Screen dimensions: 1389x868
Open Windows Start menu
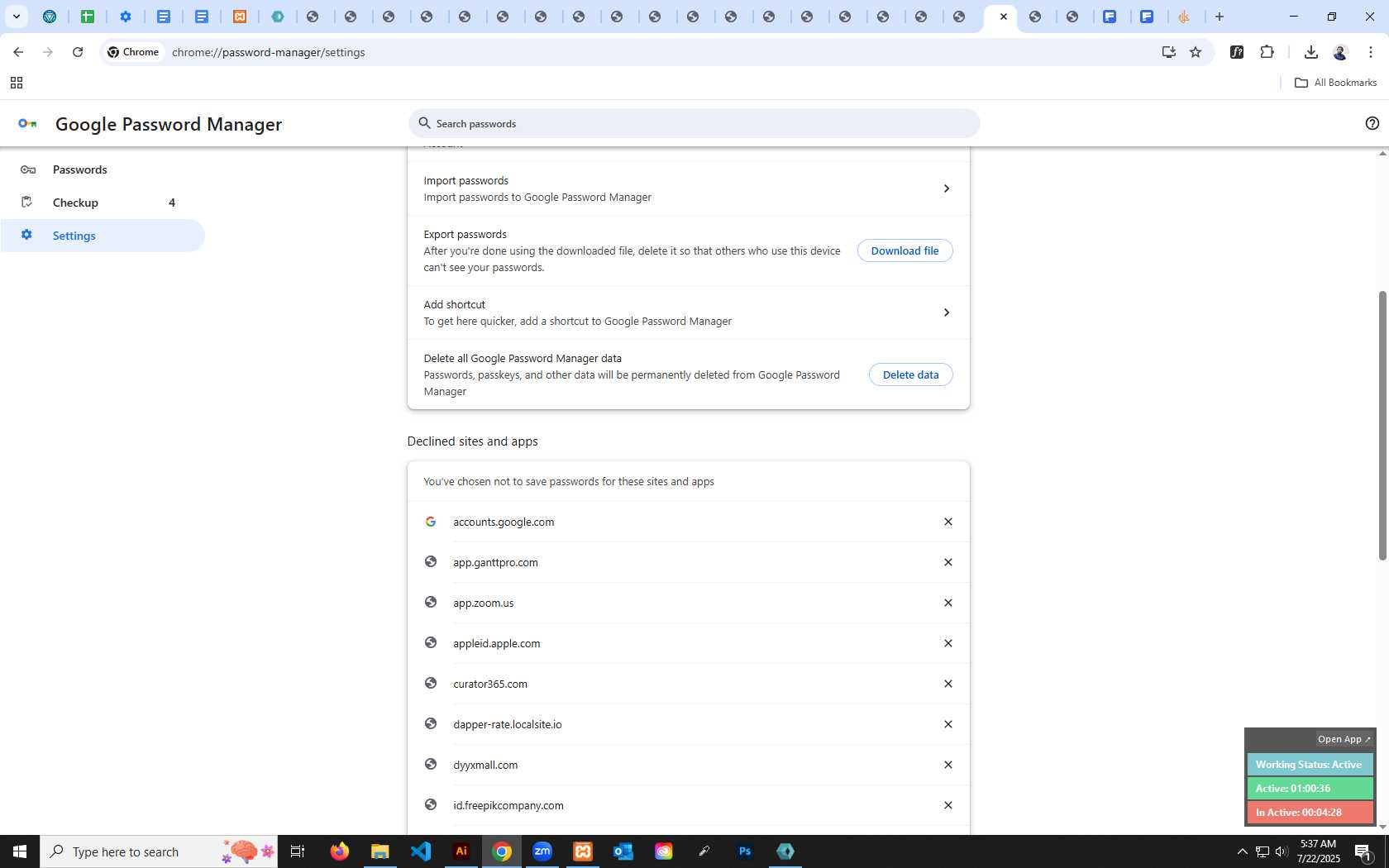pyautogui.click(x=20, y=851)
